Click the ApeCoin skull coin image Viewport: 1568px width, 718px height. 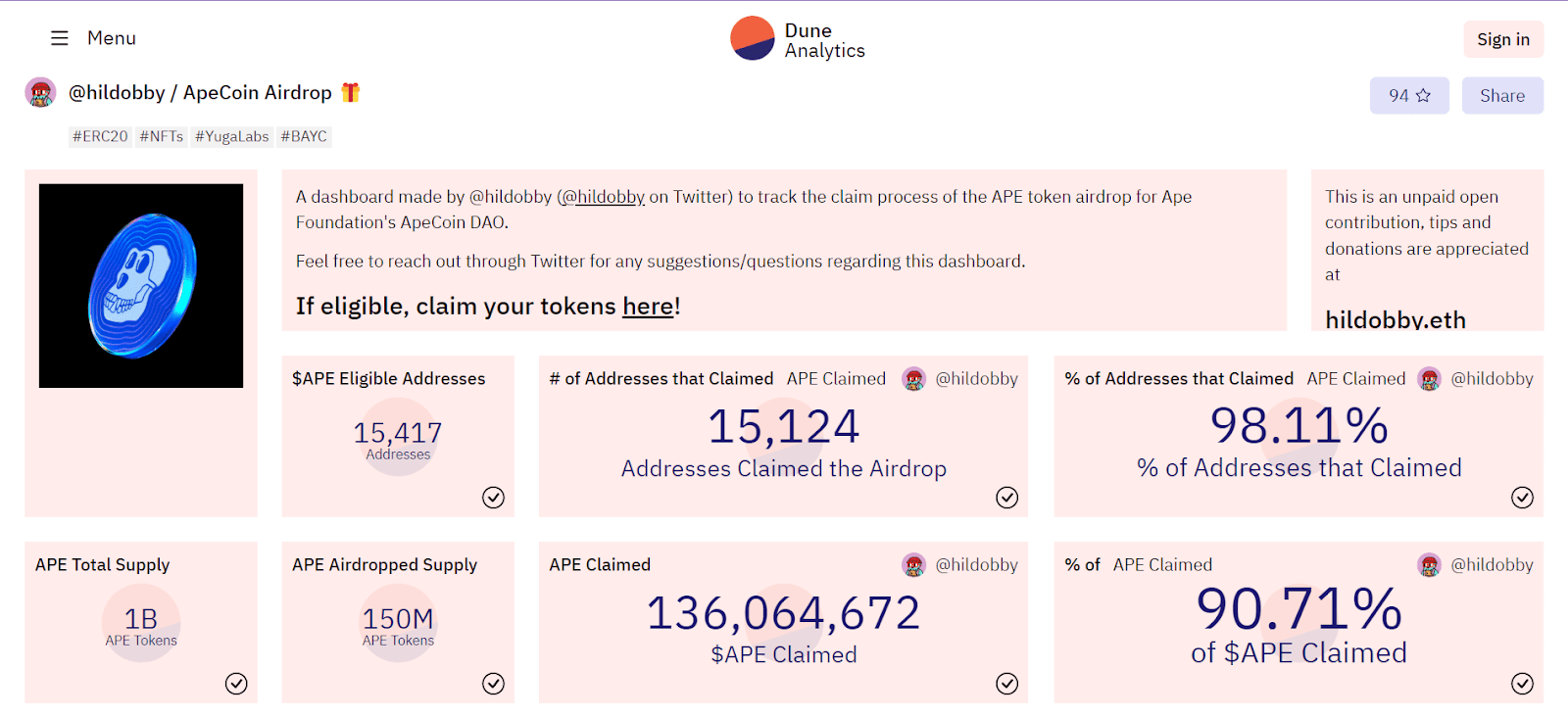[x=141, y=286]
